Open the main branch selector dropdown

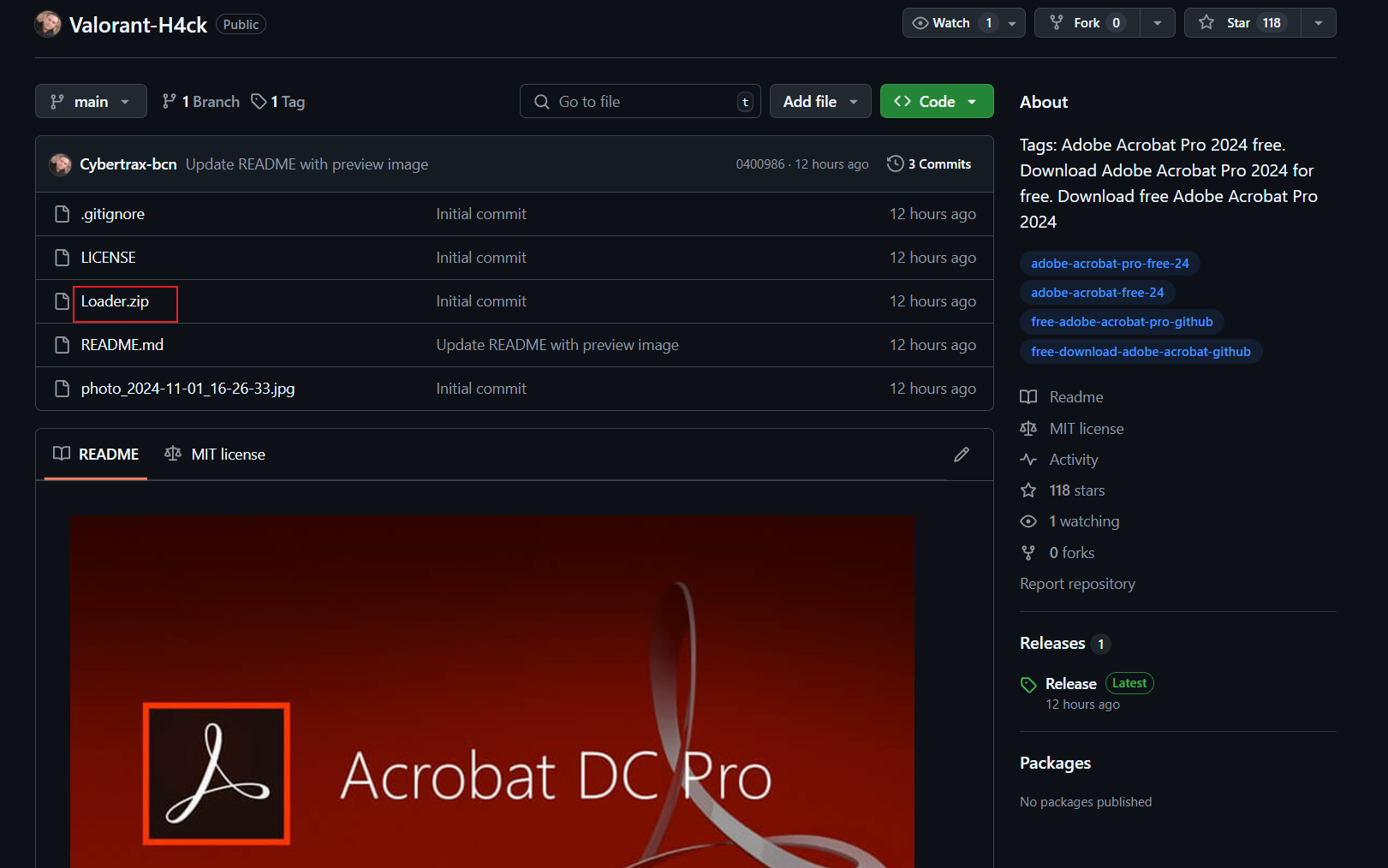pyautogui.click(x=91, y=101)
